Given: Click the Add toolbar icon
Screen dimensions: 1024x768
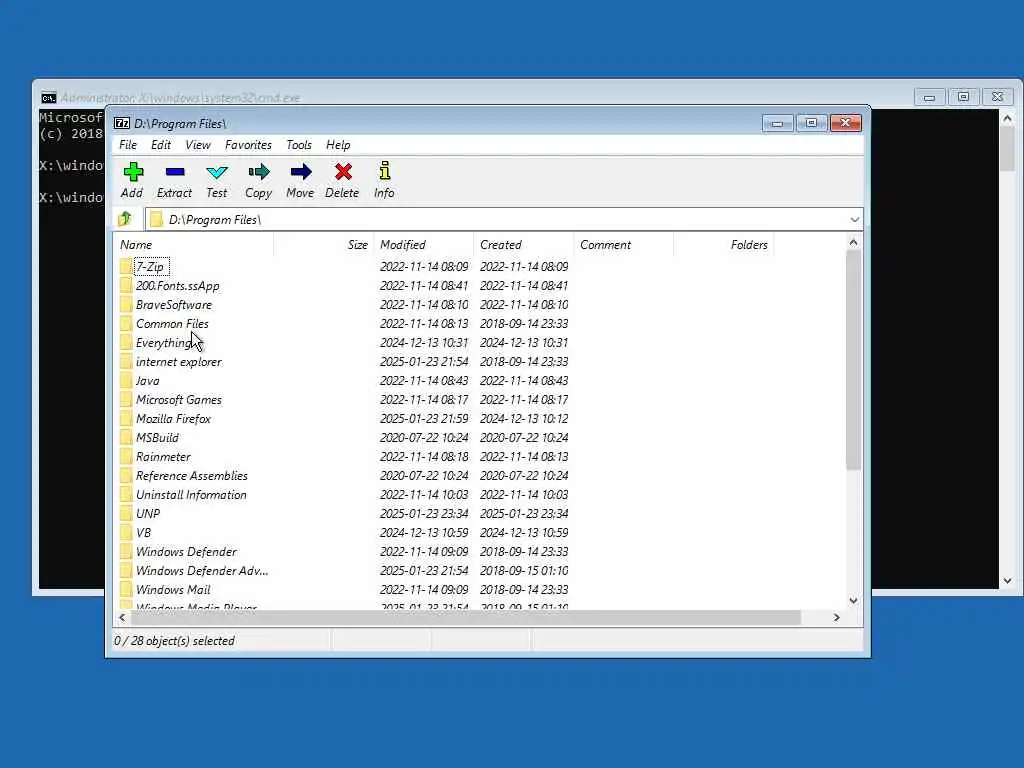Looking at the screenshot, I should pos(133,172).
